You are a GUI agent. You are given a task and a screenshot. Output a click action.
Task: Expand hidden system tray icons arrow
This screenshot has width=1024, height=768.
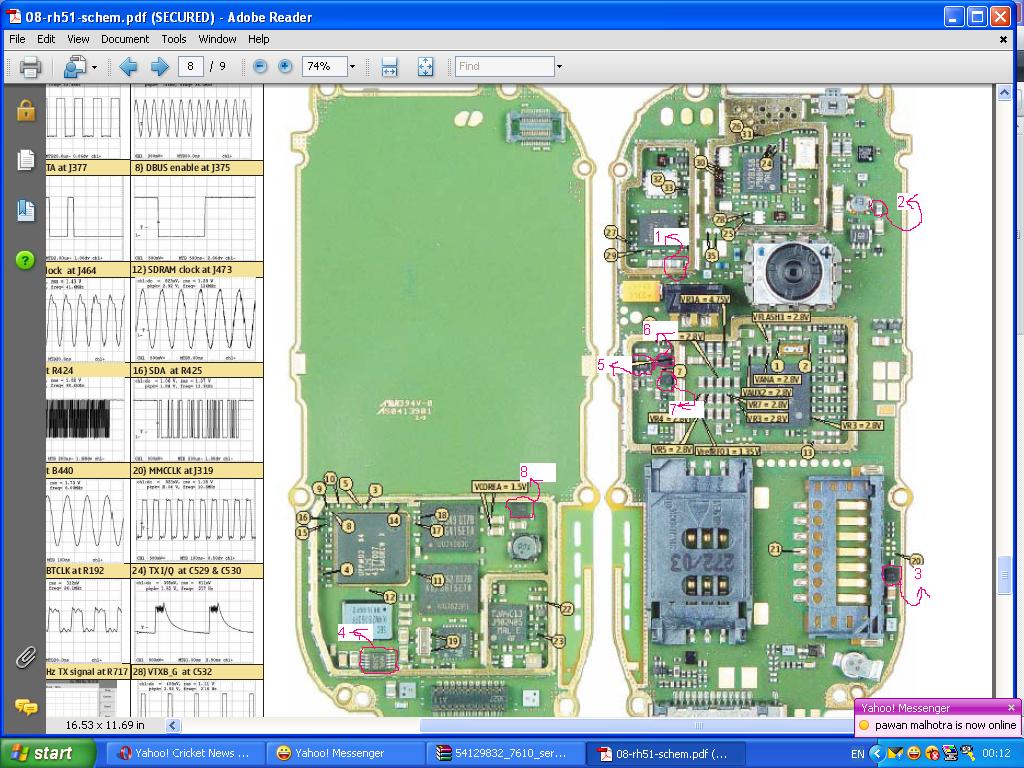877,754
